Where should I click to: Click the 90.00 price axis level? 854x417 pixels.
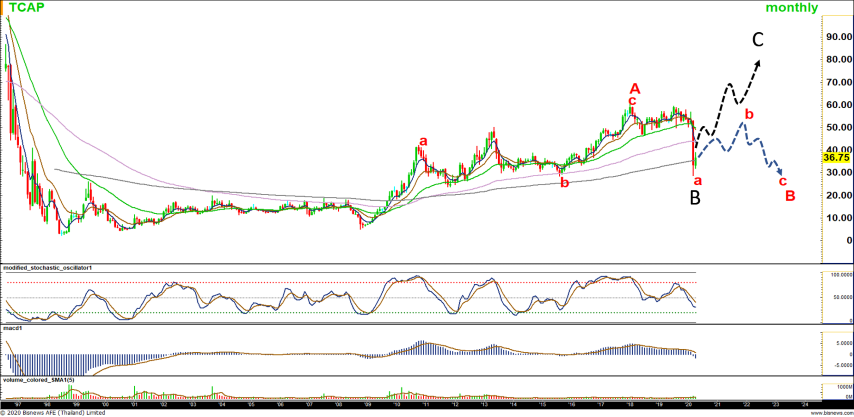click(836, 36)
